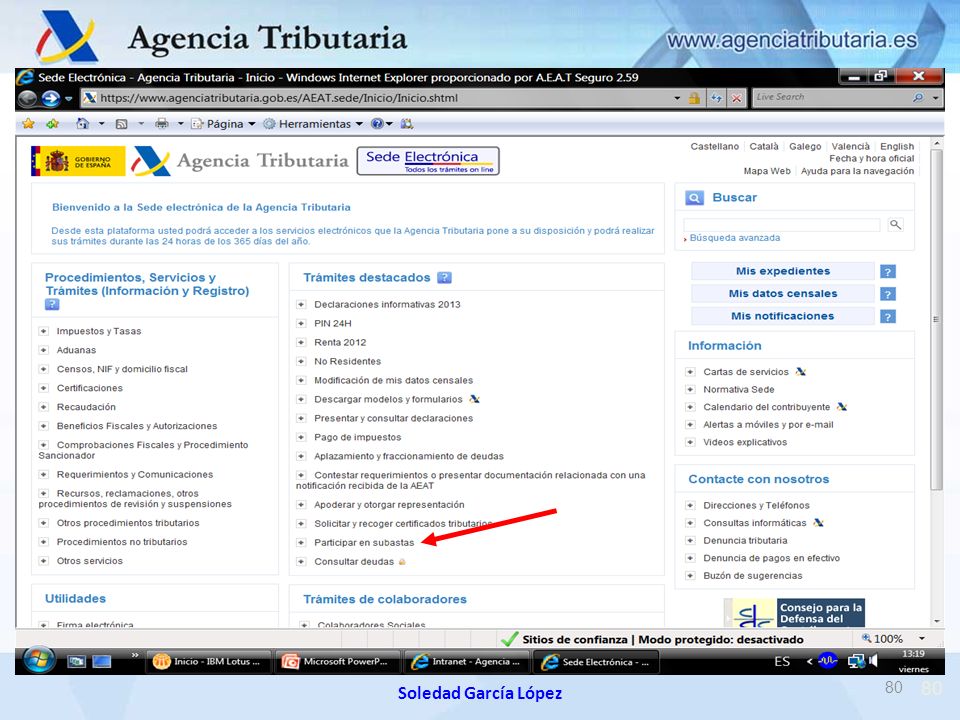Expand the Certificaciones item

pos(43,388)
